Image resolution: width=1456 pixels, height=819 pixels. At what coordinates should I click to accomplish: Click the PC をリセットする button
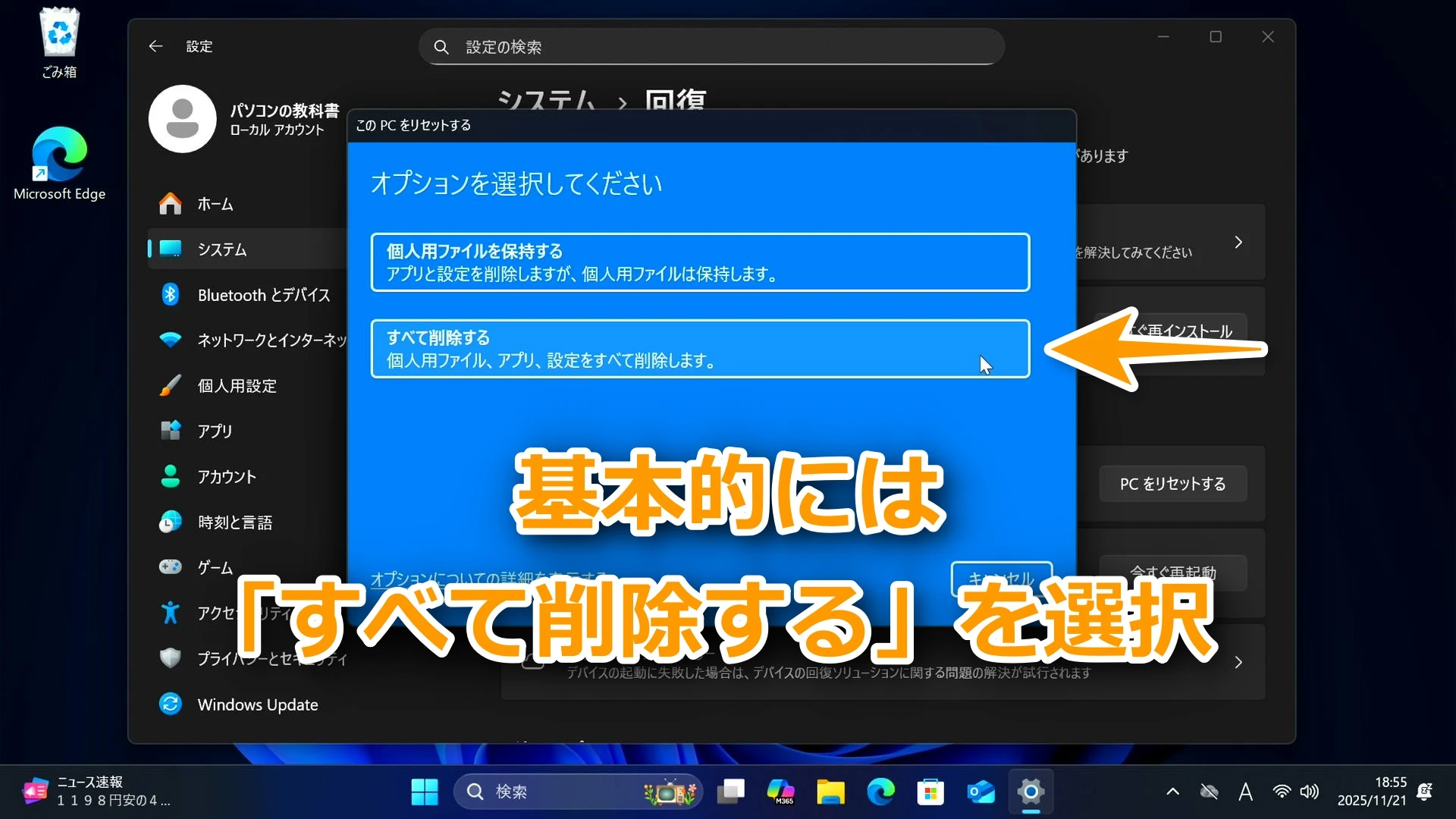pyautogui.click(x=1172, y=484)
